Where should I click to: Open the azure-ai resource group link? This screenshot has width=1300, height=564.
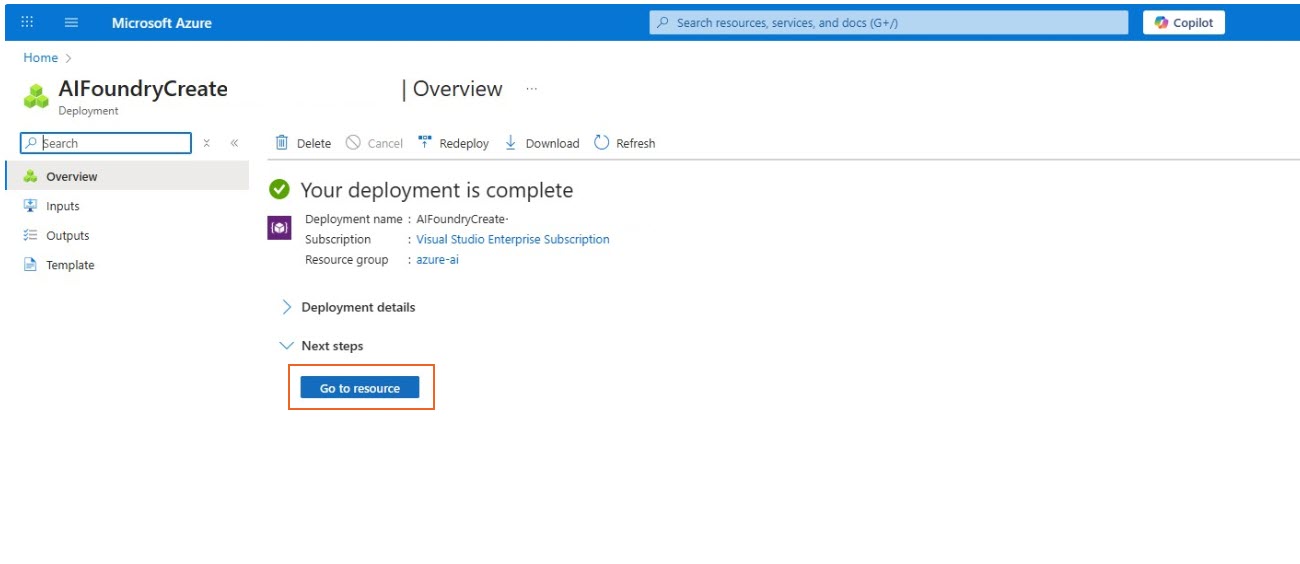click(437, 260)
